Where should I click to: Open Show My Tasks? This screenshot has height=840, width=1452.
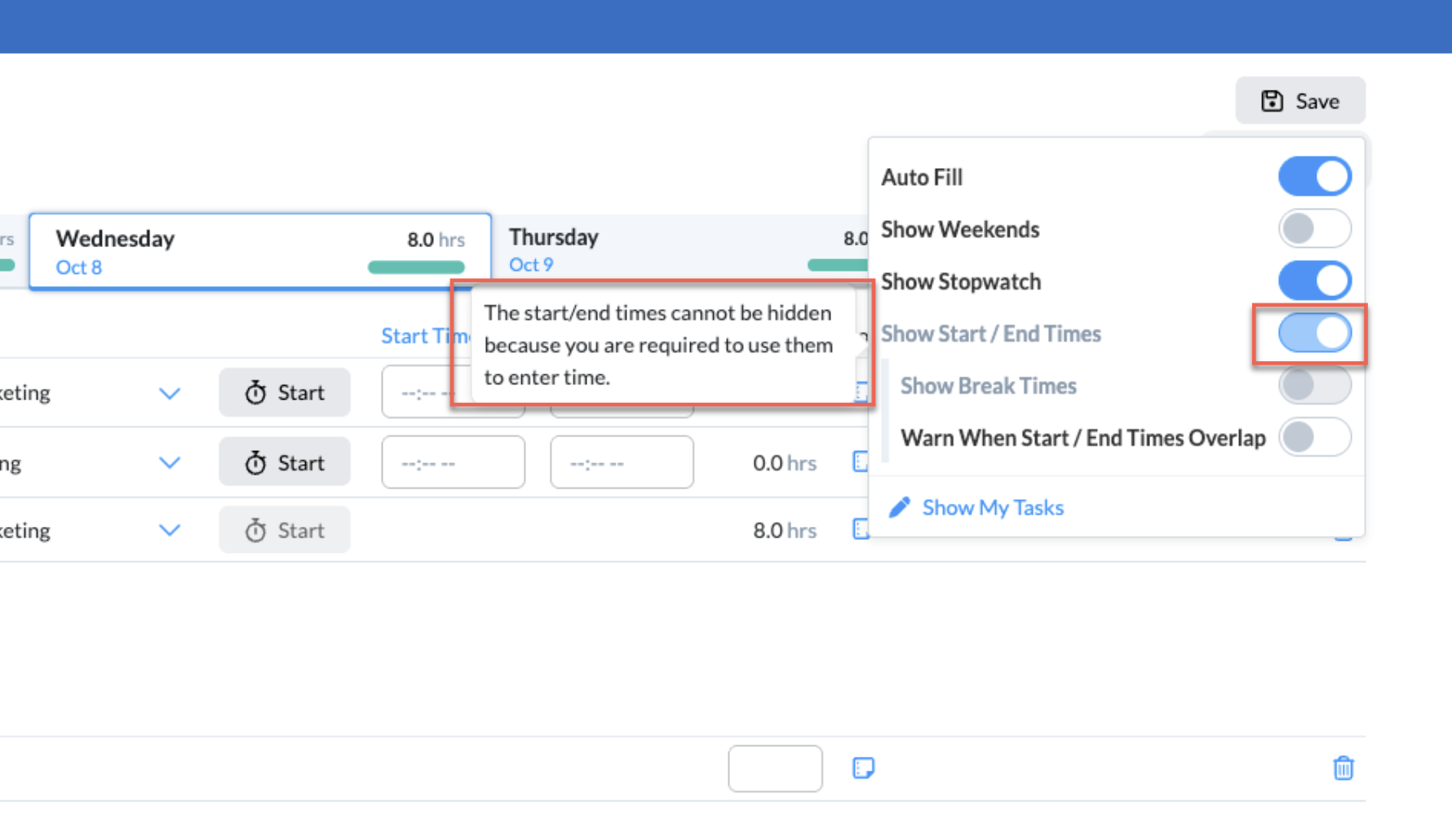click(x=993, y=506)
